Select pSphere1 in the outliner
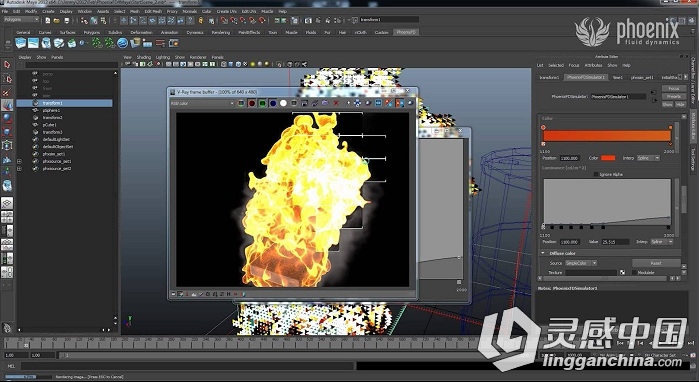This screenshot has width=699, height=382. [x=52, y=110]
